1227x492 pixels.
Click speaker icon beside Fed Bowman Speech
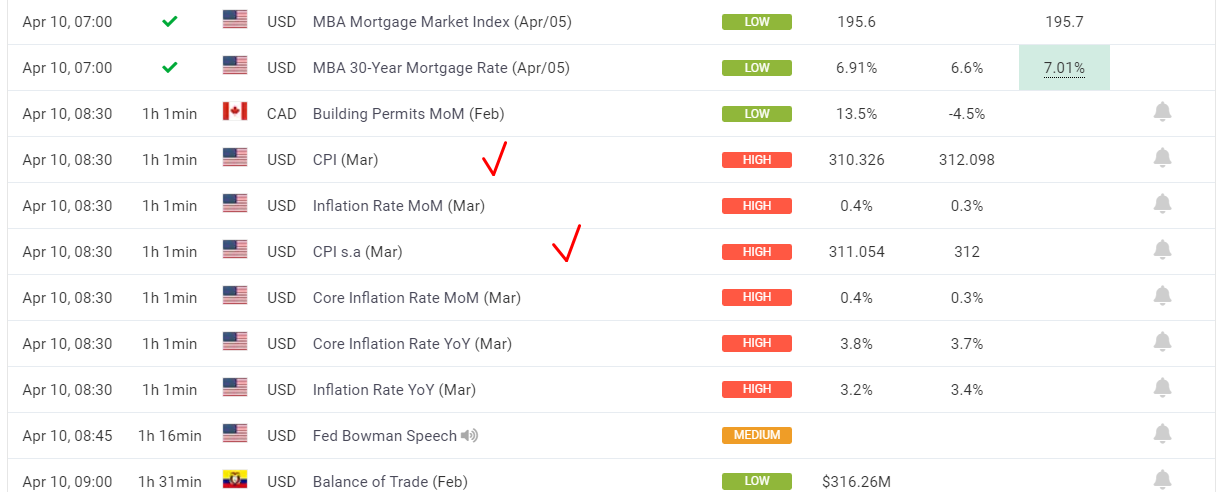point(470,436)
